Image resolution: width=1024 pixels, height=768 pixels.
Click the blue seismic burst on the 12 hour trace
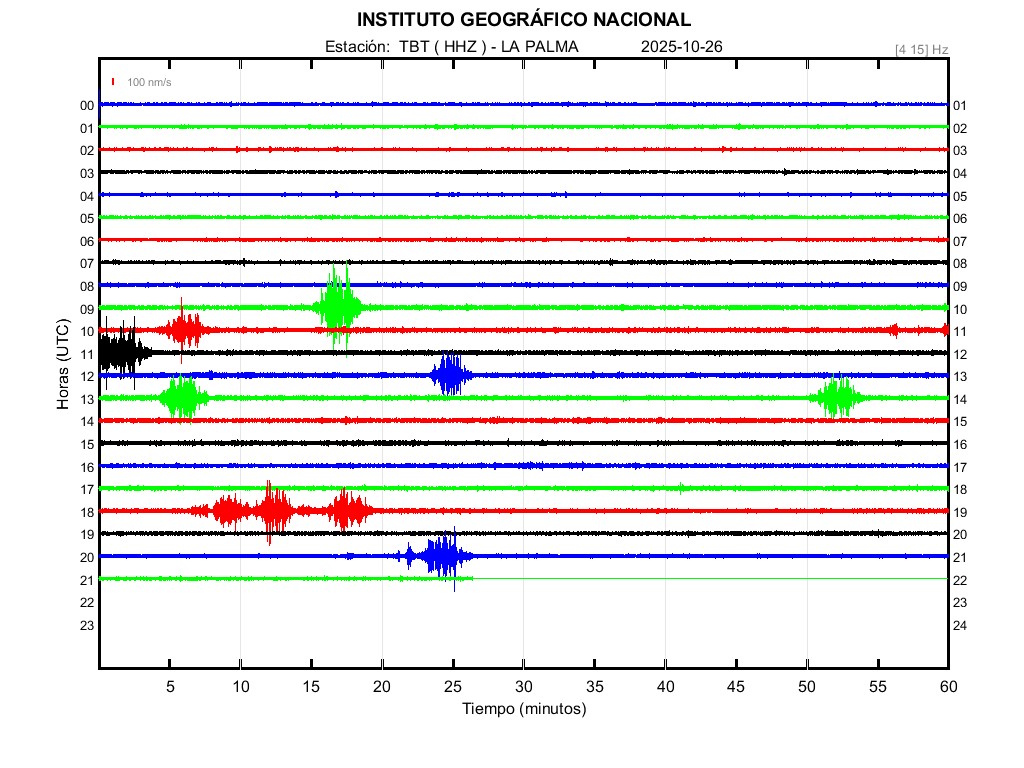pos(450,375)
